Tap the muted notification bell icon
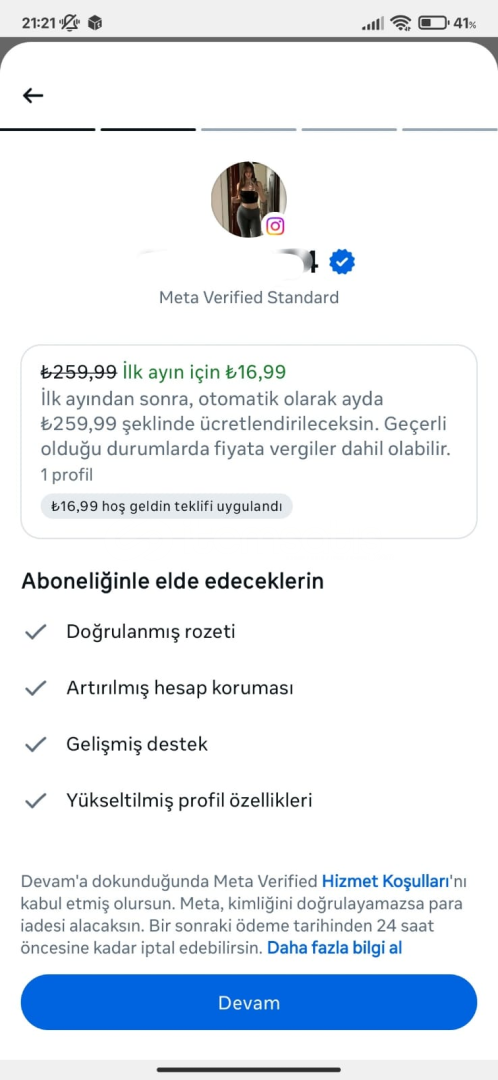 71,23
